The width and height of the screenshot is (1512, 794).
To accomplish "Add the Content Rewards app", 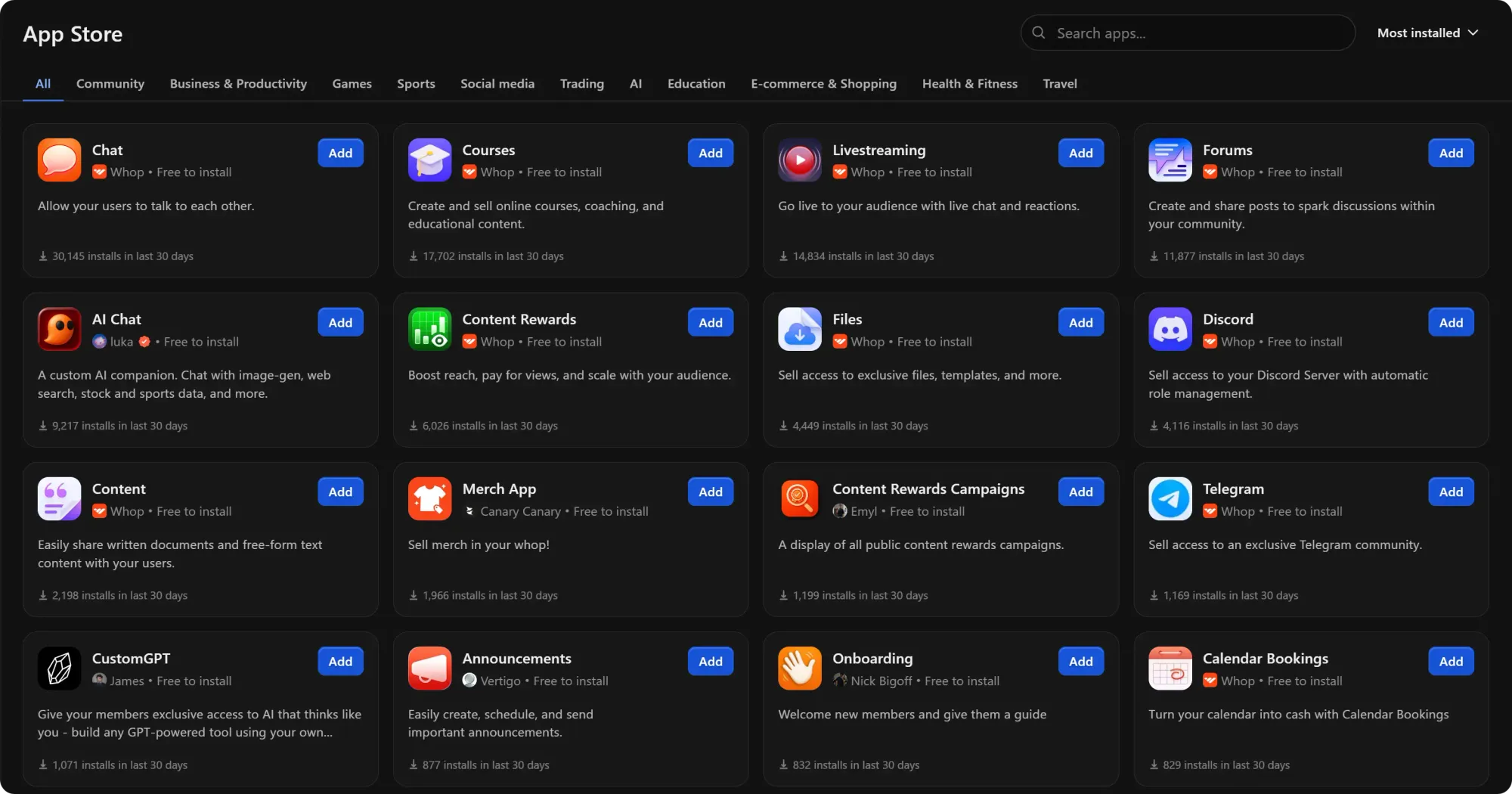I will [710, 322].
